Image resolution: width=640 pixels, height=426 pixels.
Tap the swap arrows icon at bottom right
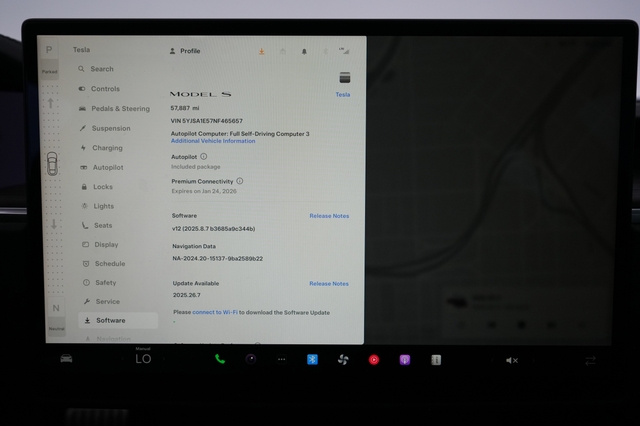coord(590,361)
